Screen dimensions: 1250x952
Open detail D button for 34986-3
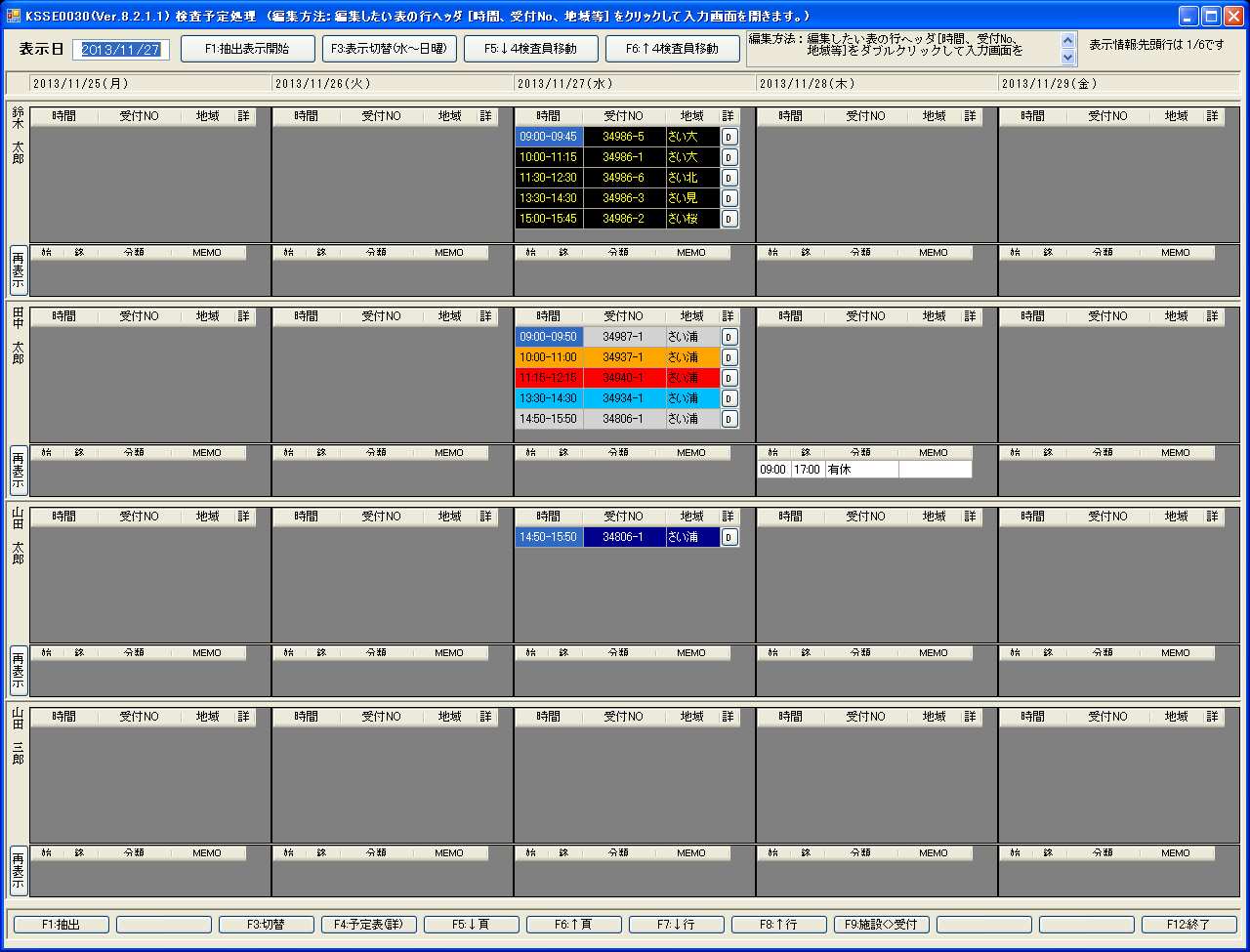pyautogui.click(x=729, y=198)
